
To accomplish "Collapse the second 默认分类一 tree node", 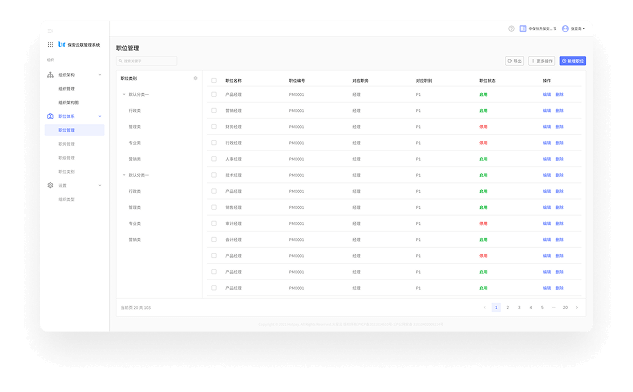I will click(x=124, y=175).
